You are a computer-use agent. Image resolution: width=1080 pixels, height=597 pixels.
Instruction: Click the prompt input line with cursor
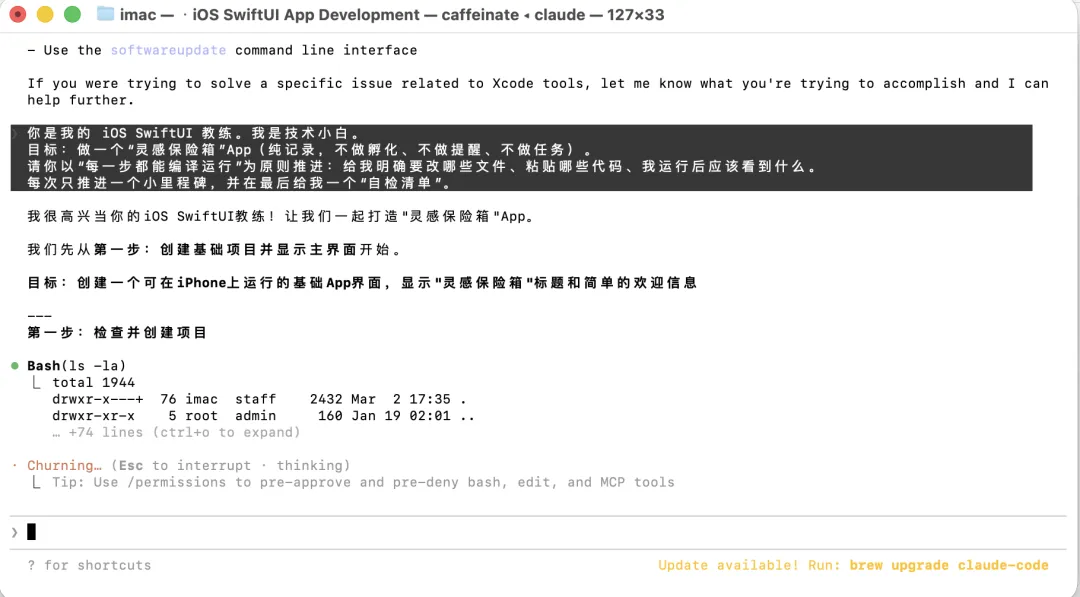[537, 532]
